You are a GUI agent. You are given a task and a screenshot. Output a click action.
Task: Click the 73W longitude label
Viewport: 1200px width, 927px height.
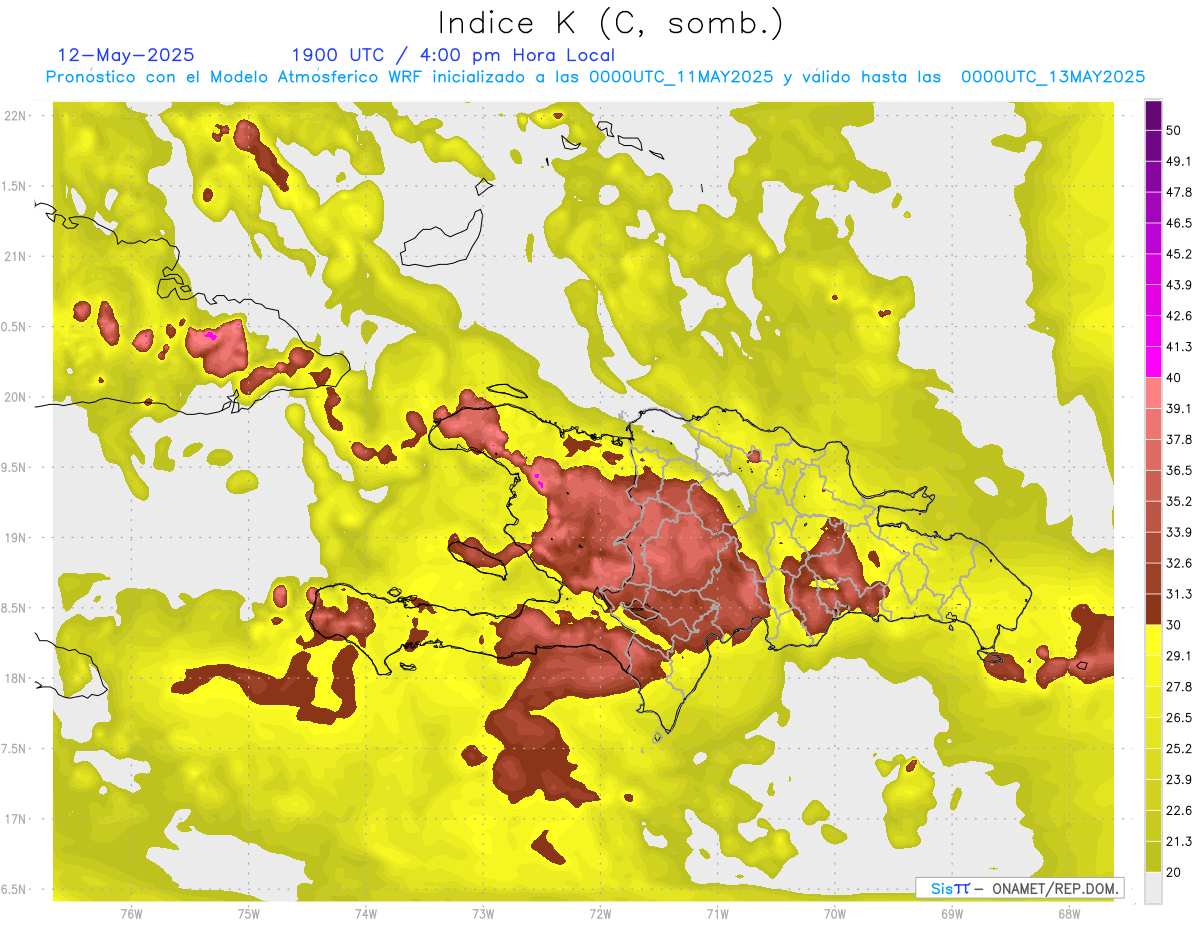pyautogui.click(x=483, y=913)
